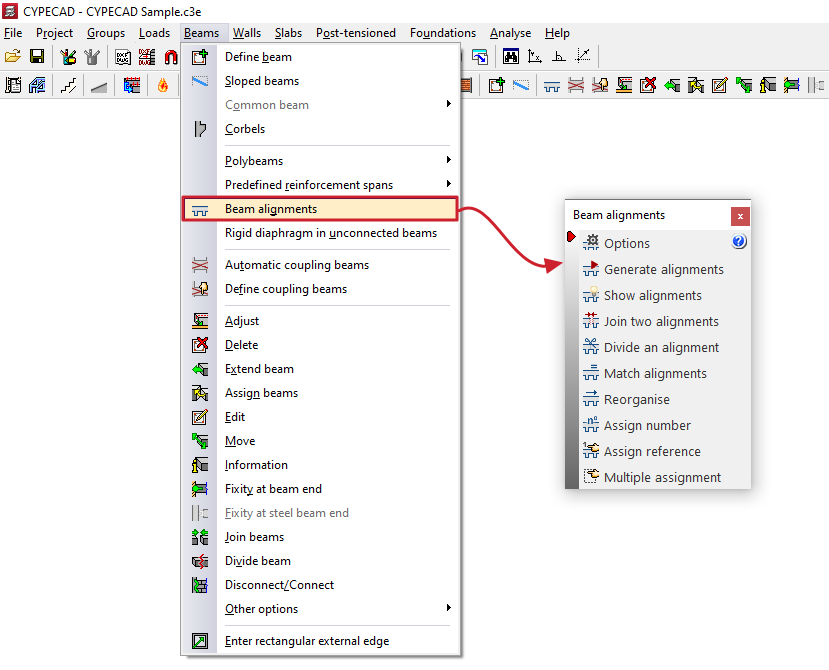Click toolbar Define coupling beams hand icon
829x670 pixels.
[x=600, y=85]
